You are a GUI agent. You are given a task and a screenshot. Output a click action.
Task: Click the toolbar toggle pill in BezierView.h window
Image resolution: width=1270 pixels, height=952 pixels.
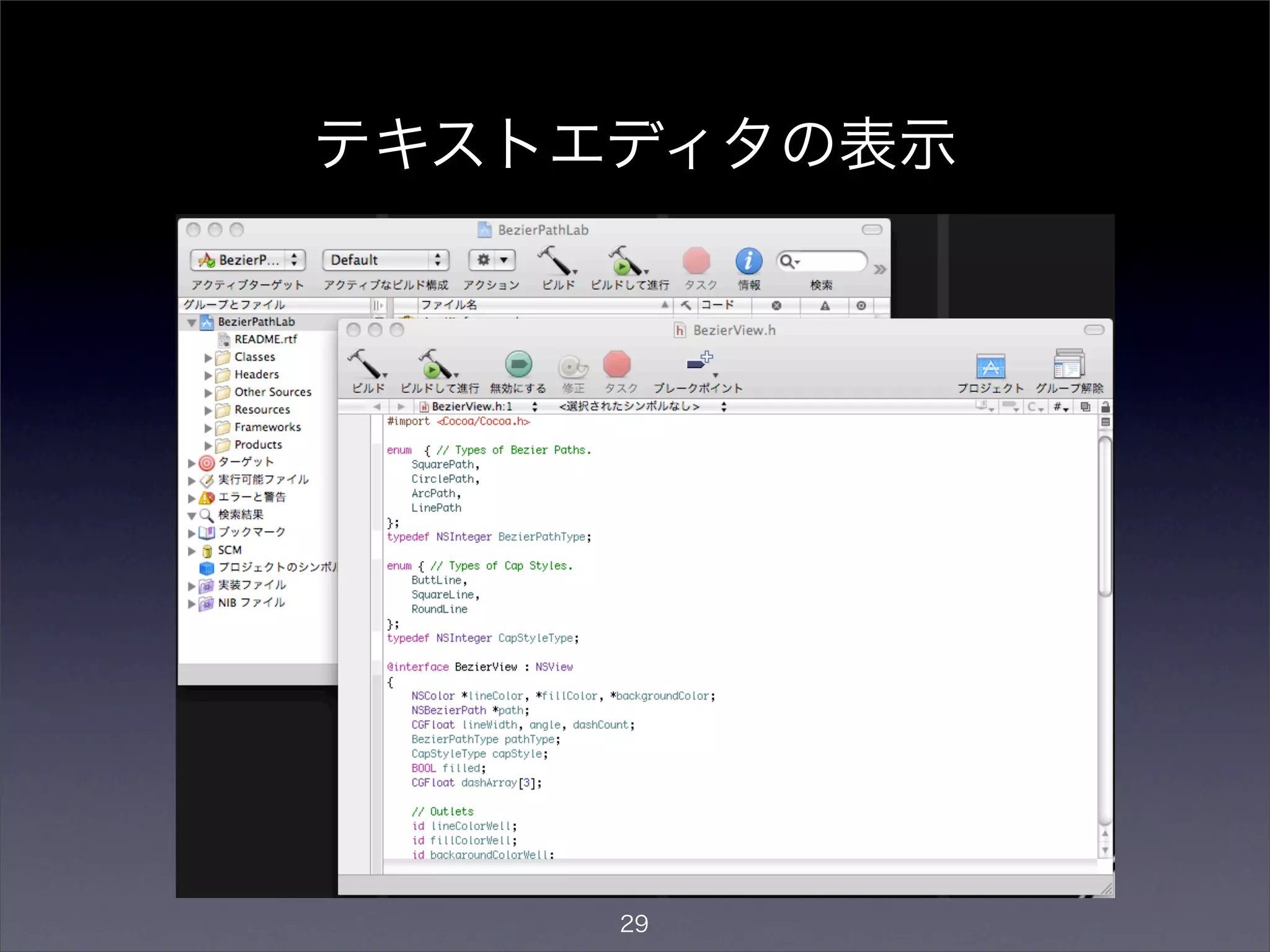[1094, 330]
